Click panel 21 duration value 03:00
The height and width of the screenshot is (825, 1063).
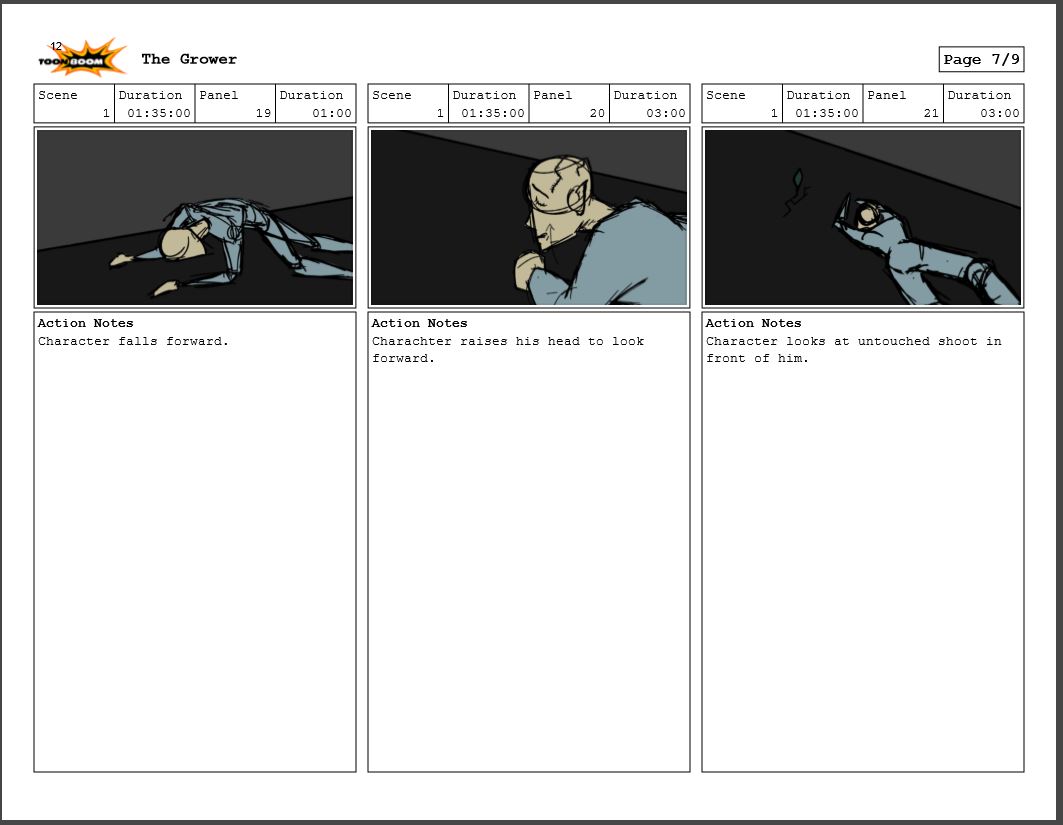pos(999,113)
